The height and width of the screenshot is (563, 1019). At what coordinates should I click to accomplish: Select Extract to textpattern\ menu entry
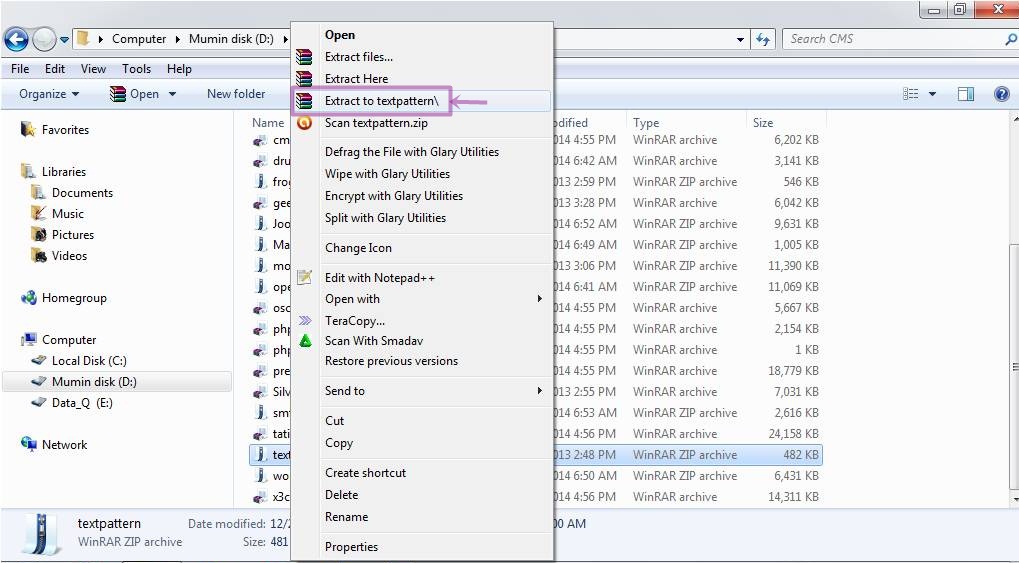381,101
